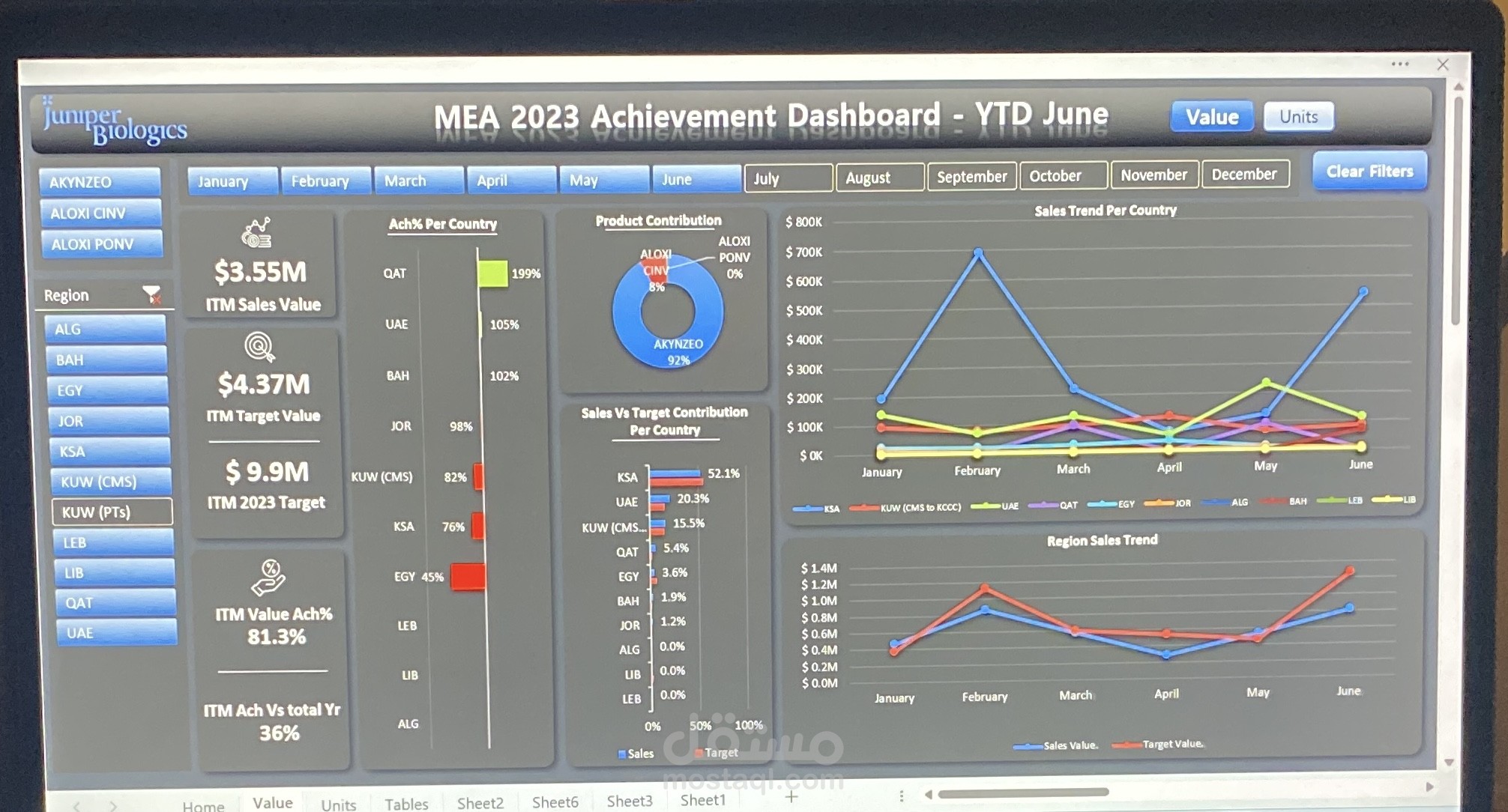
Task: Select February in the month slicer
Action: click(326, 181)
